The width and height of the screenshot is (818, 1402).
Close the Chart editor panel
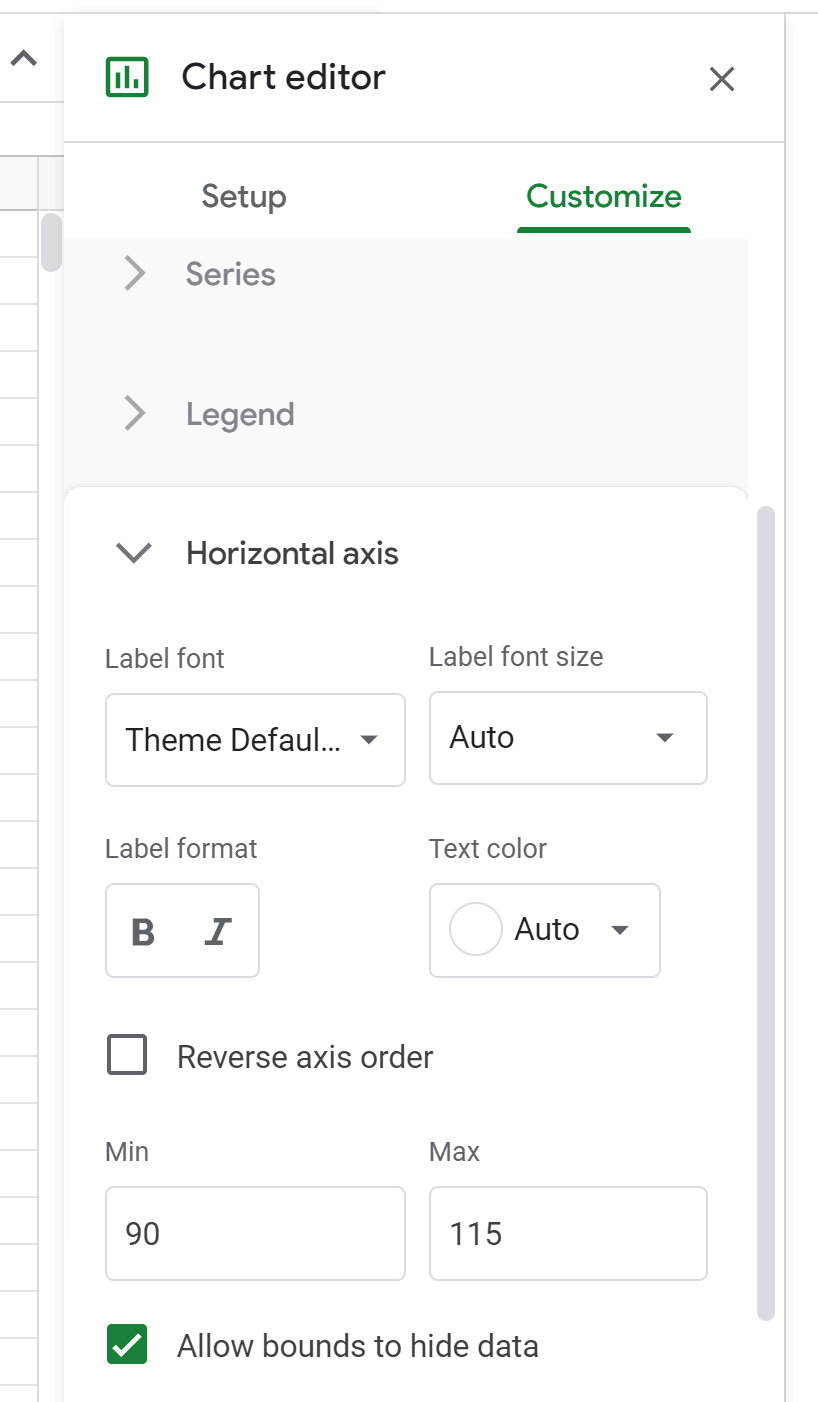721,79
